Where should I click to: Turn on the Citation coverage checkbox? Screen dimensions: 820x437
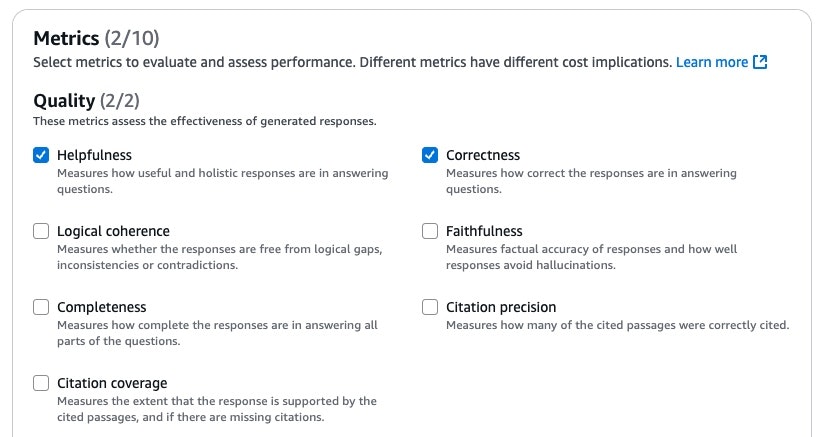coord(41,383)
